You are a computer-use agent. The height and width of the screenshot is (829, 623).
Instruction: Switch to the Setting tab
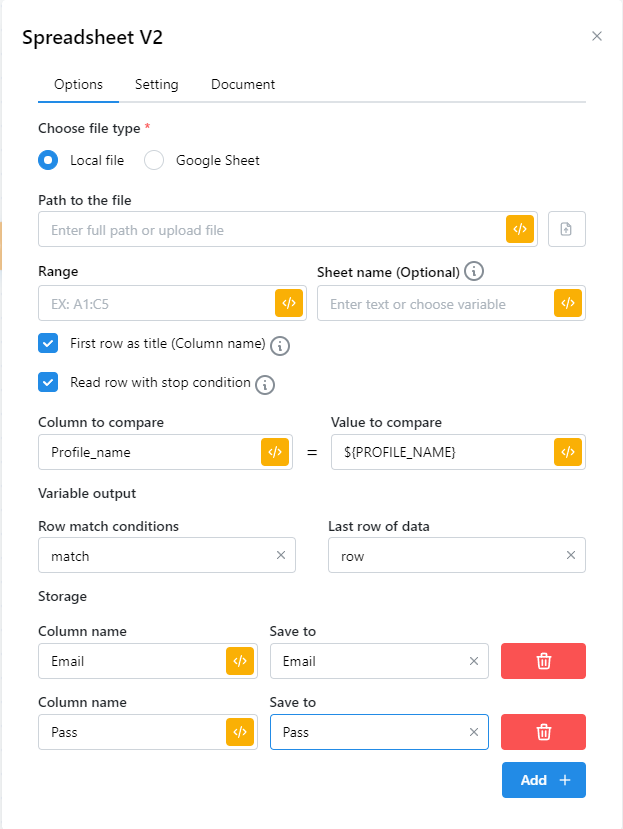tap(157, 85)
